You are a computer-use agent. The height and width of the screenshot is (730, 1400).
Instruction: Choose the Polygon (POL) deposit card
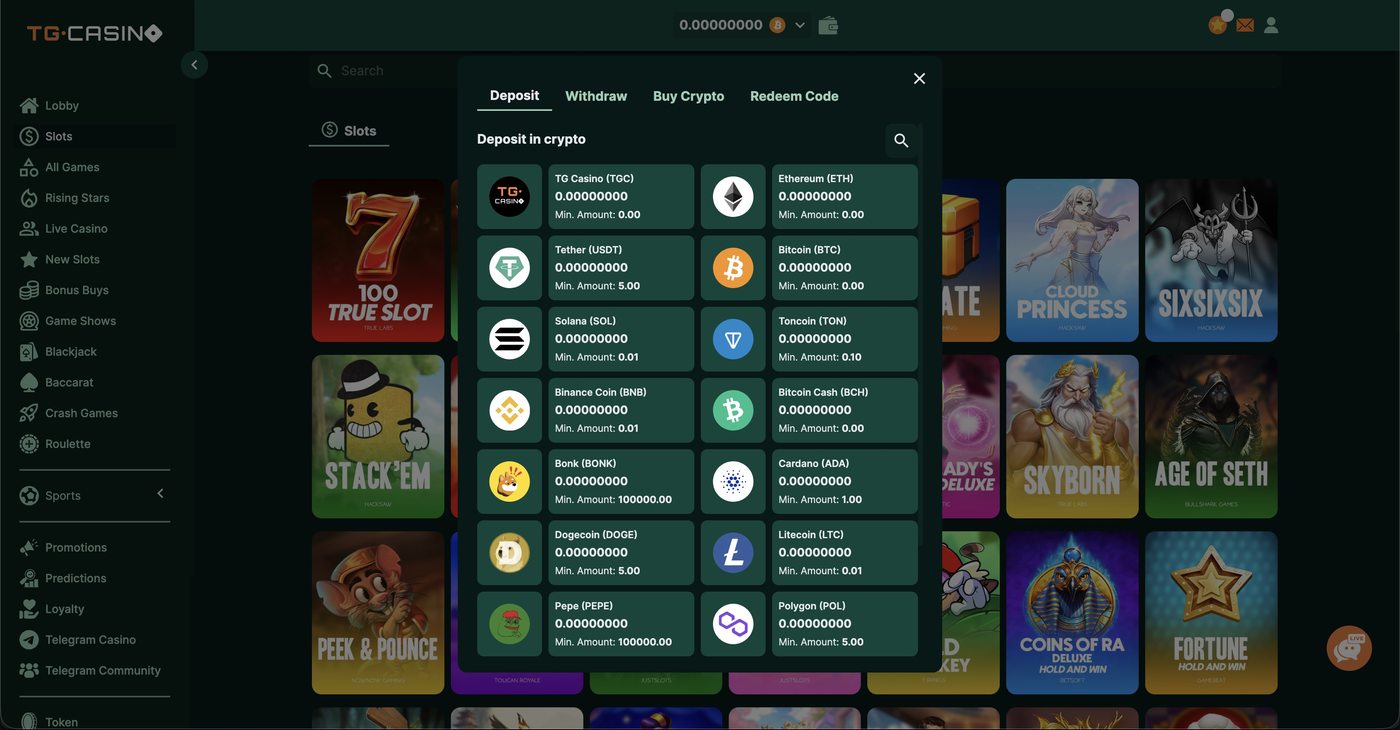pyautogui.click(x=845, y=623)
